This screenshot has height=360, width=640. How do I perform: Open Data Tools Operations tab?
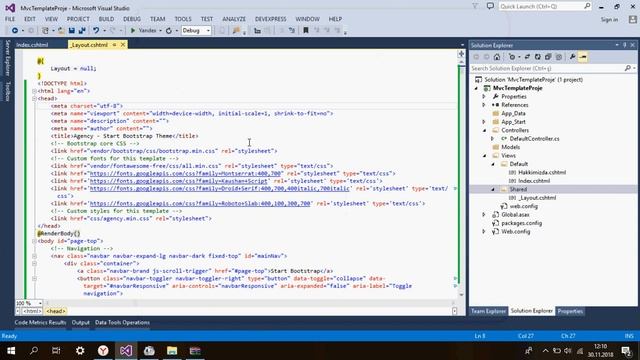tap(122, 322)
